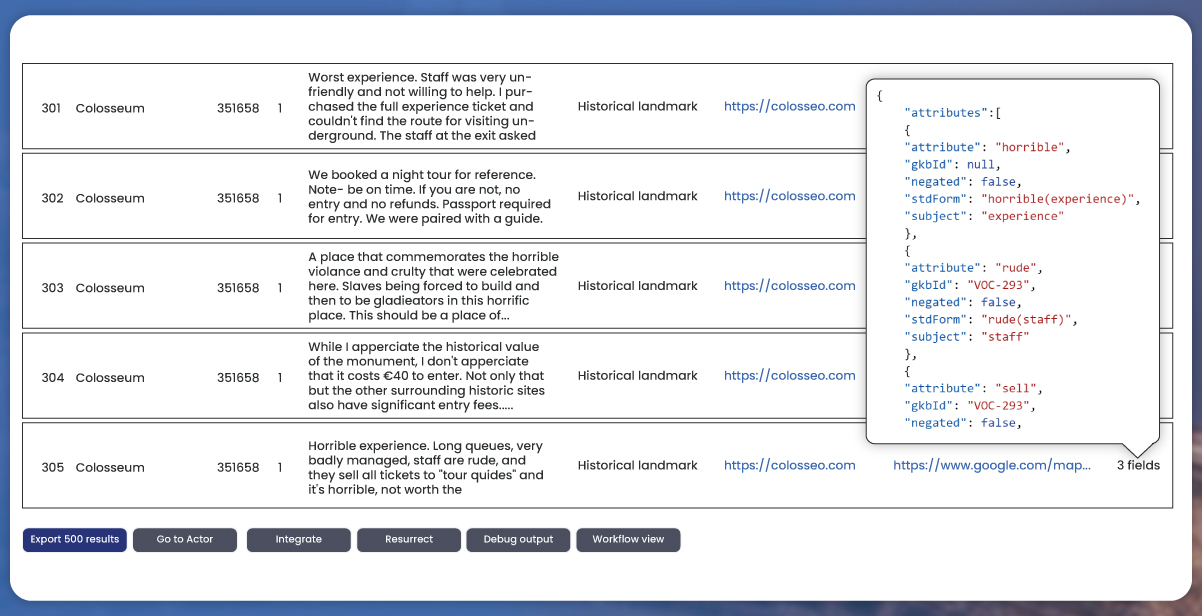Click the Resurrect button
The width and height of the screenshot is (1202, 616).
[x=409, y=540]
